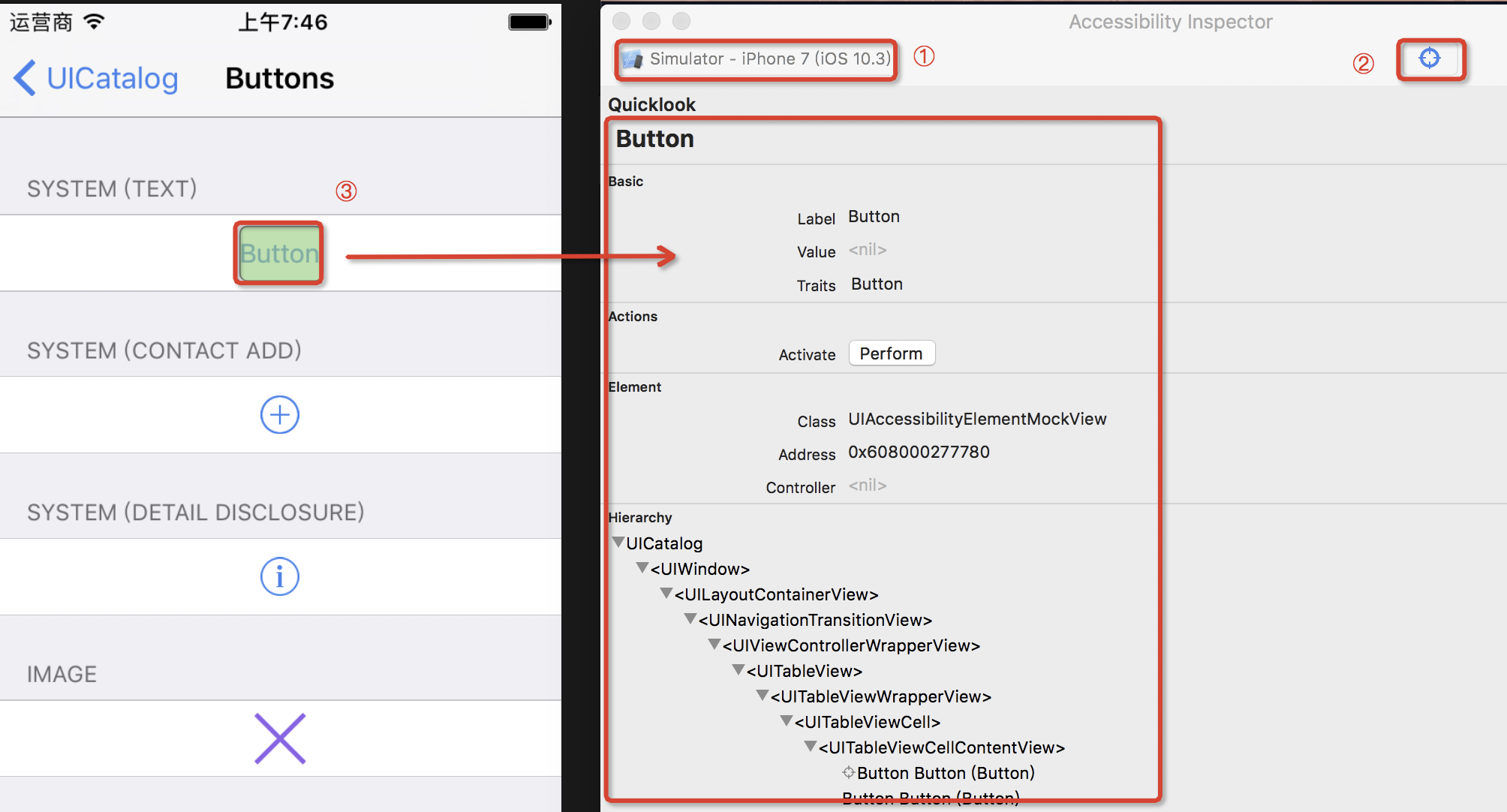Select Button Button (Button) hierarchy item
The image size is (1507, 812).
(946, 773)
